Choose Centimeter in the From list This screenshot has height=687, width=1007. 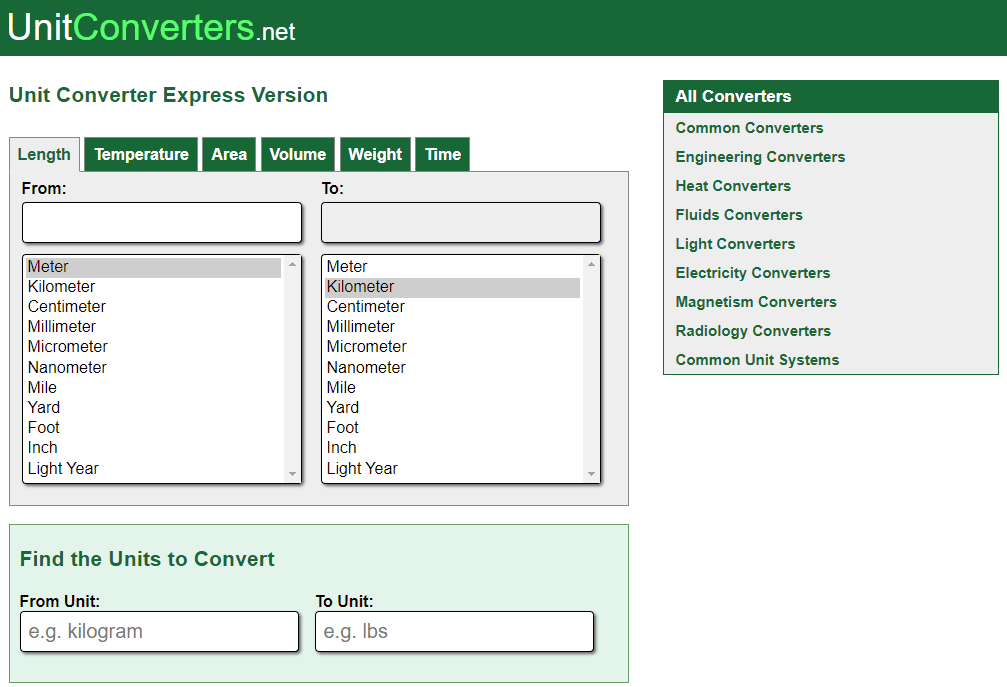153,306
